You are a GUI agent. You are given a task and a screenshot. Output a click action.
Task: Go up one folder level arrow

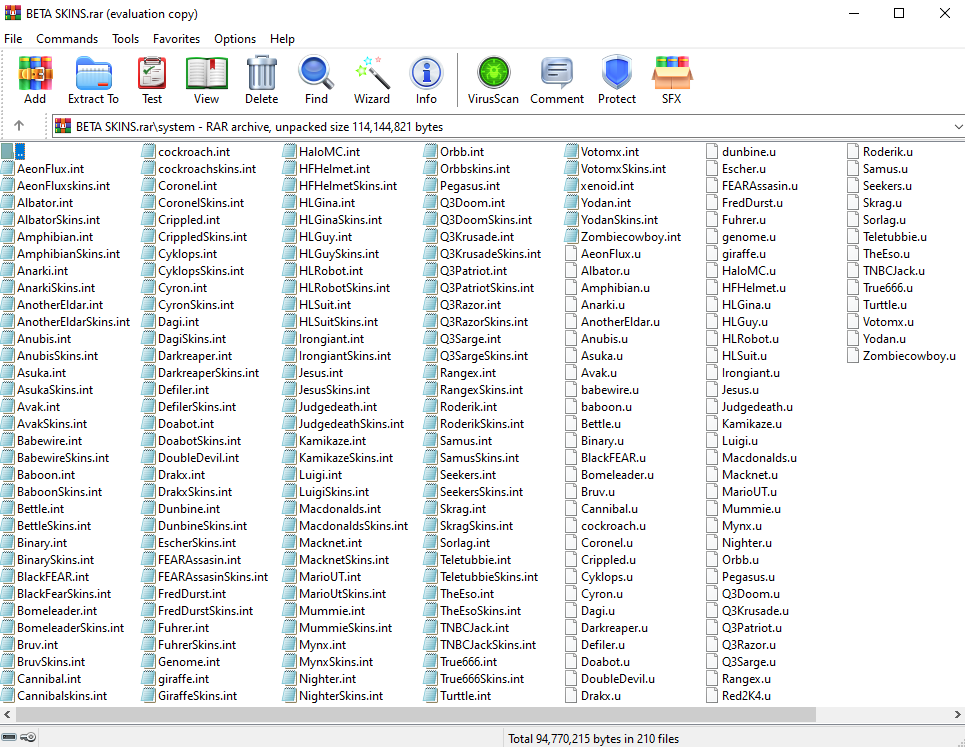coord(19,126)
